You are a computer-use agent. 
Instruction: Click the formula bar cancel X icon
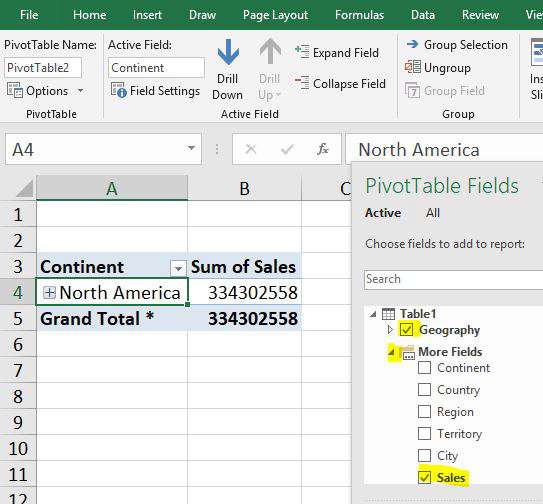251,149
